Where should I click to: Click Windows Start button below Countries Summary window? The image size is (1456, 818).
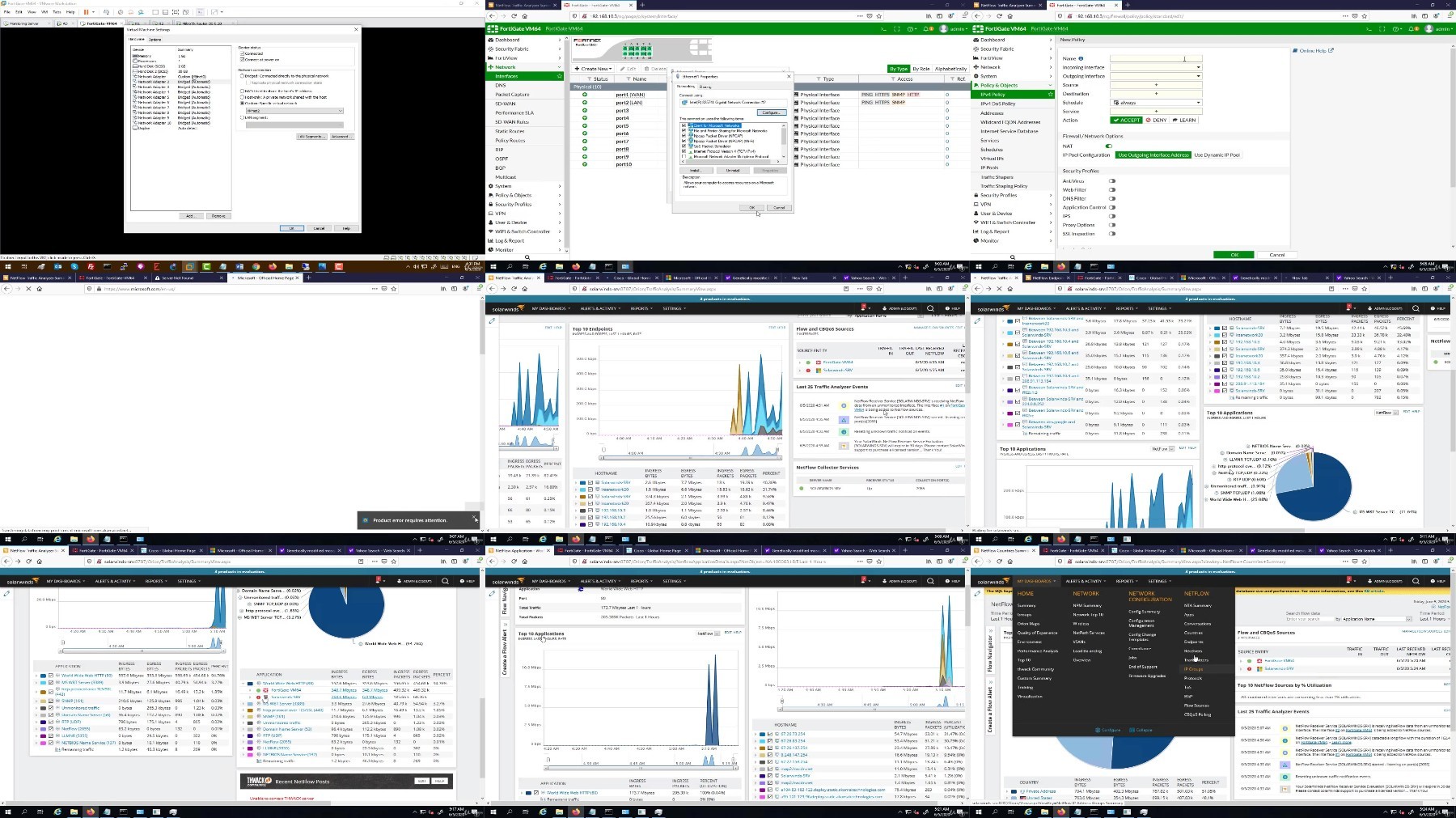pyautogui.click(x=977, y=812)
